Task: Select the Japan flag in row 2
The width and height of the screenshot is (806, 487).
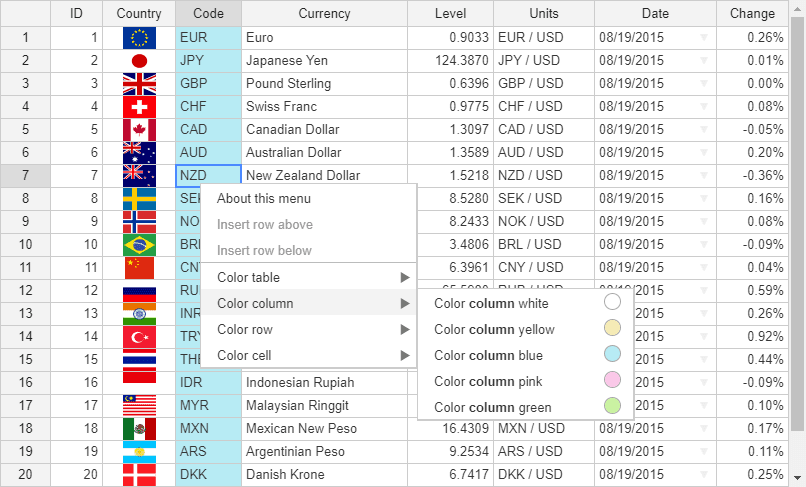Action: (x=139, y=61)
